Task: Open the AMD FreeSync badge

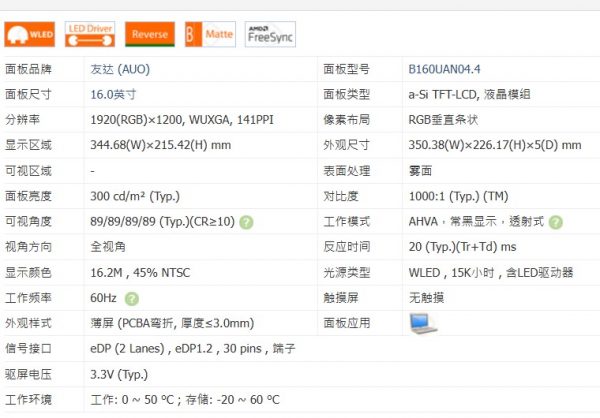Action: [x=270, y=35]
